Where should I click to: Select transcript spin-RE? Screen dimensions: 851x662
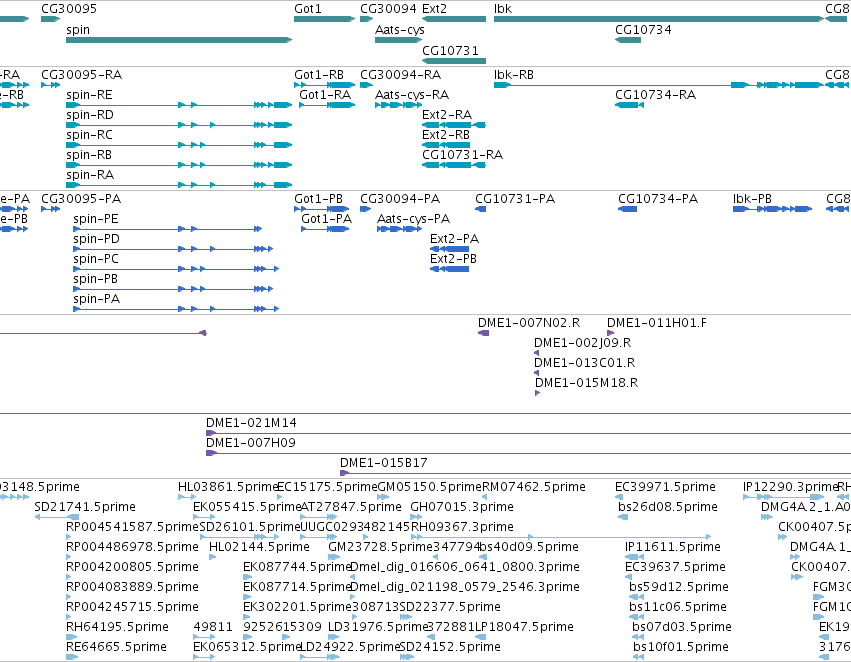point(89,95)
